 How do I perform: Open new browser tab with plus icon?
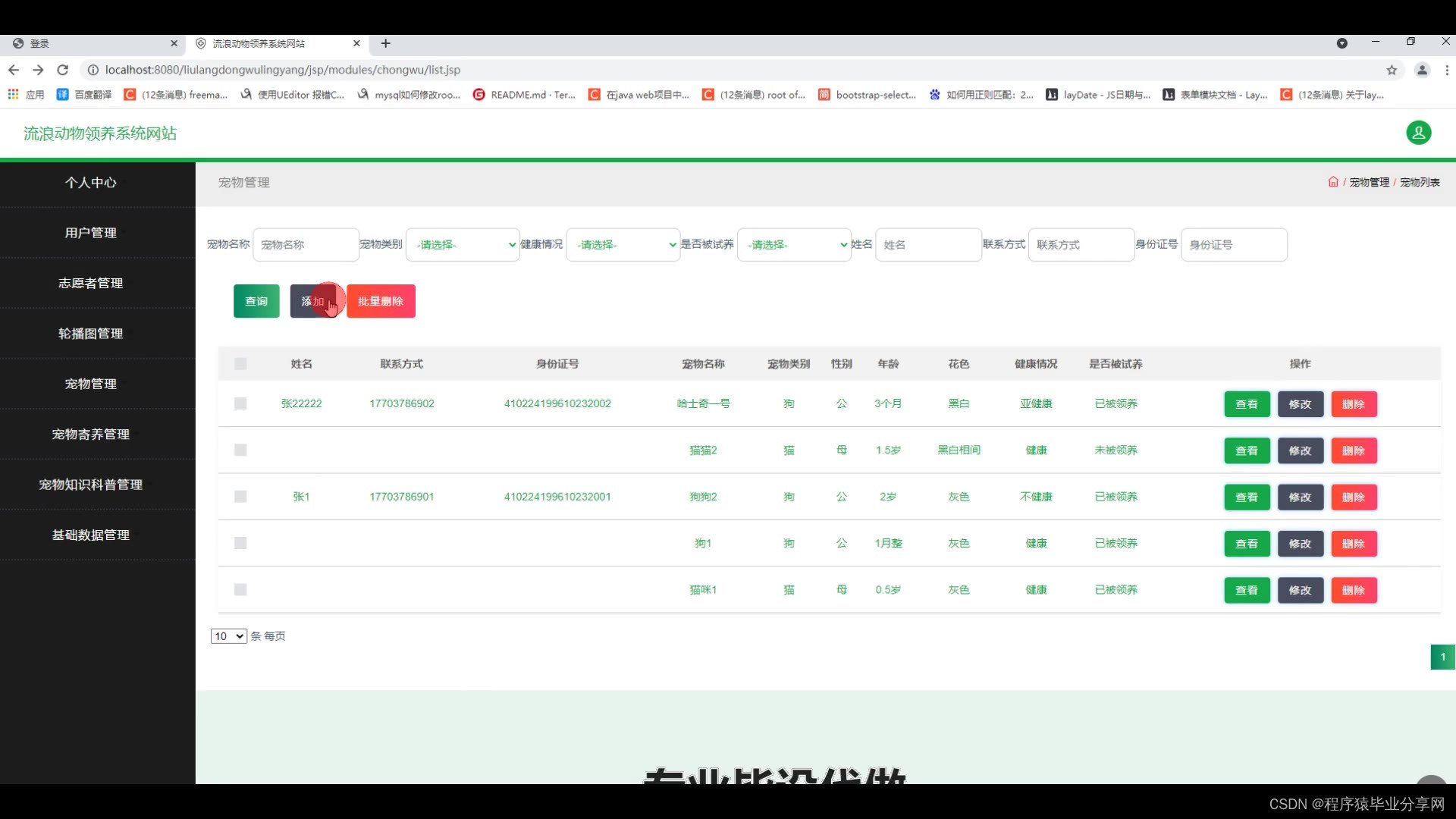[x=385, y=43]
